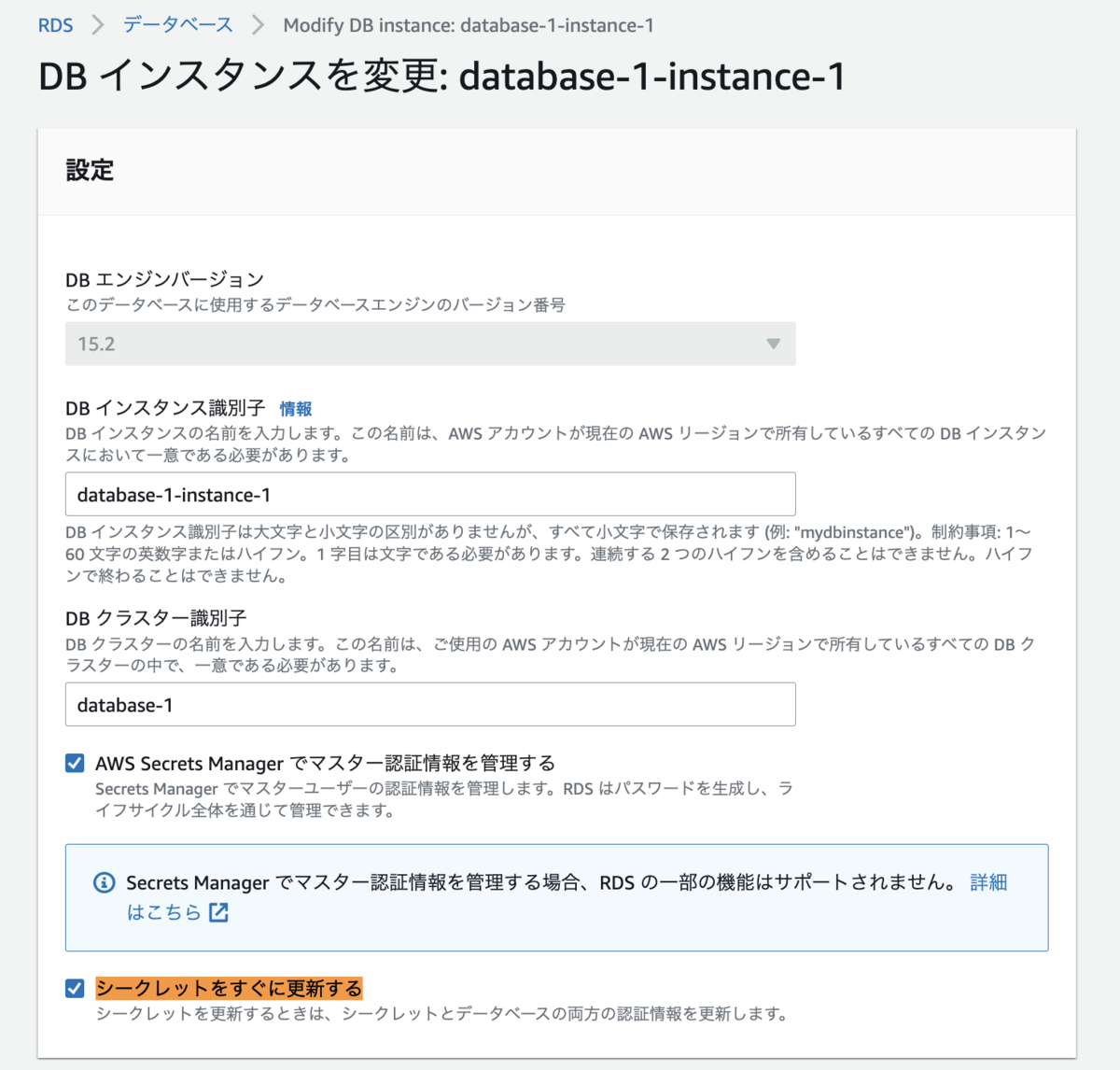Click the info circle icon in the notice box
Screen dimensions: 1120x1070
[x=105, y=882]
